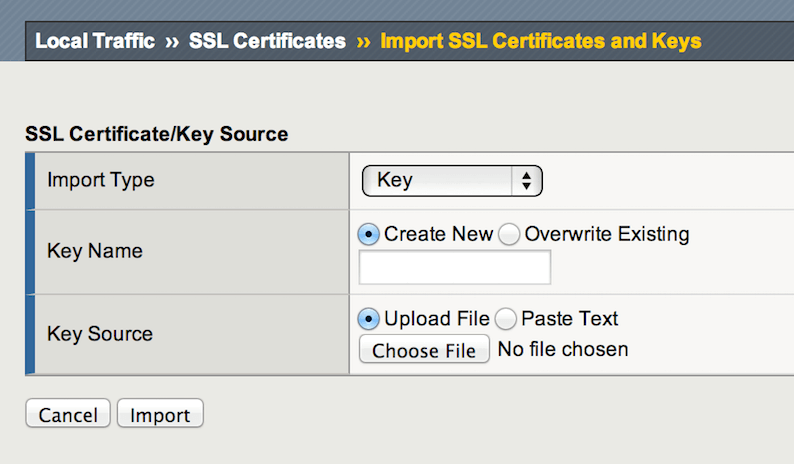The image size is (794, 464).
Task: Click the Local Traffic breadcrumb
Action: 95,41
